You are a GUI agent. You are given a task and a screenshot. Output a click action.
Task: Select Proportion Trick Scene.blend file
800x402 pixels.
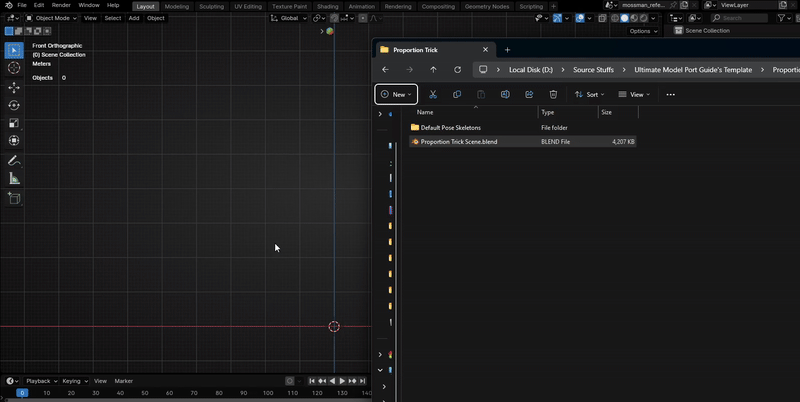[458, 142]
